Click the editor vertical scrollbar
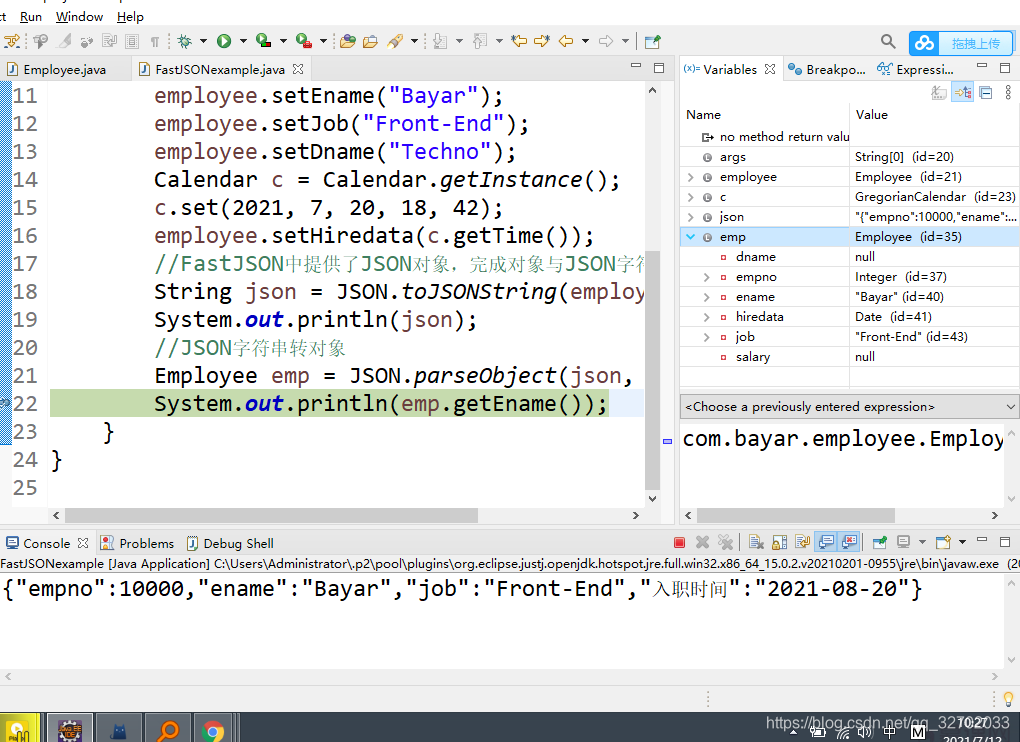The width and height of the screenshot is (1020, 742). point(652,369)
